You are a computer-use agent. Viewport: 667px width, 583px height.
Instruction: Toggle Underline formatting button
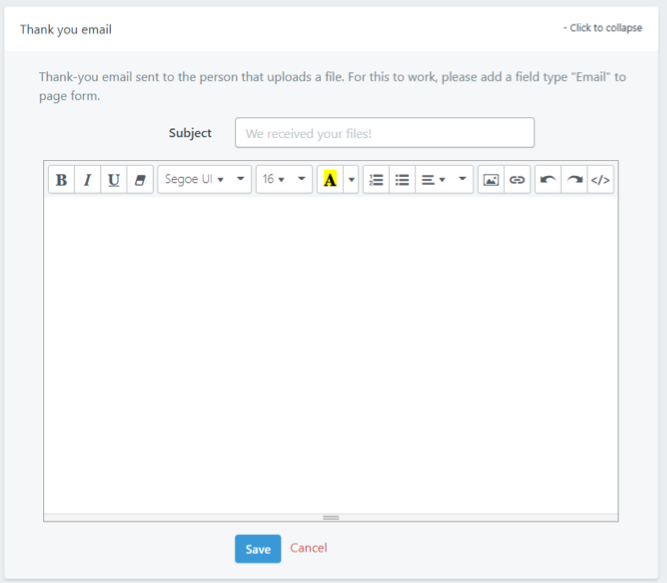coord(114,180)
